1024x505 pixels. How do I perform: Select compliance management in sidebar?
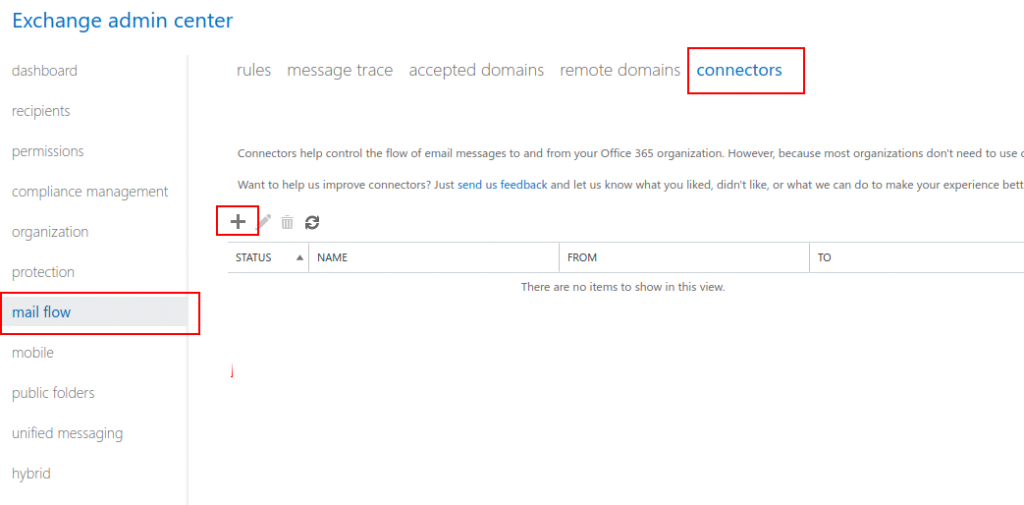click(x=90, y=192)
